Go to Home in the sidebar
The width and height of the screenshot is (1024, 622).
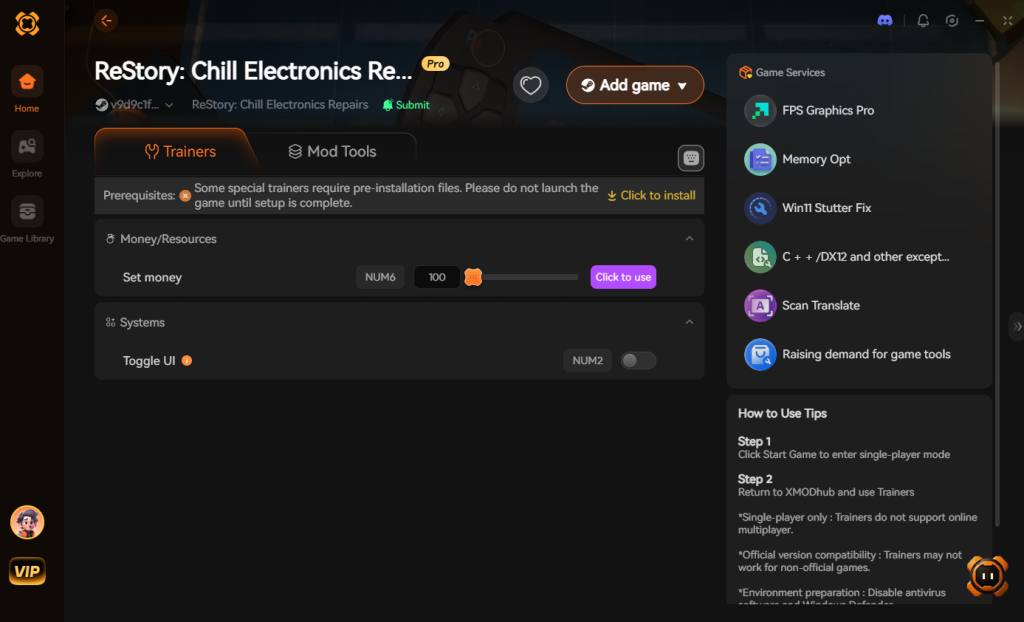pos(27,90)
